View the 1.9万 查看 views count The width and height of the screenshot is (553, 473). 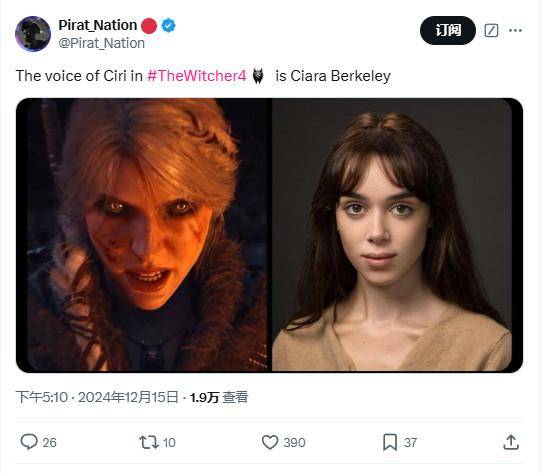tap(219, 398)
